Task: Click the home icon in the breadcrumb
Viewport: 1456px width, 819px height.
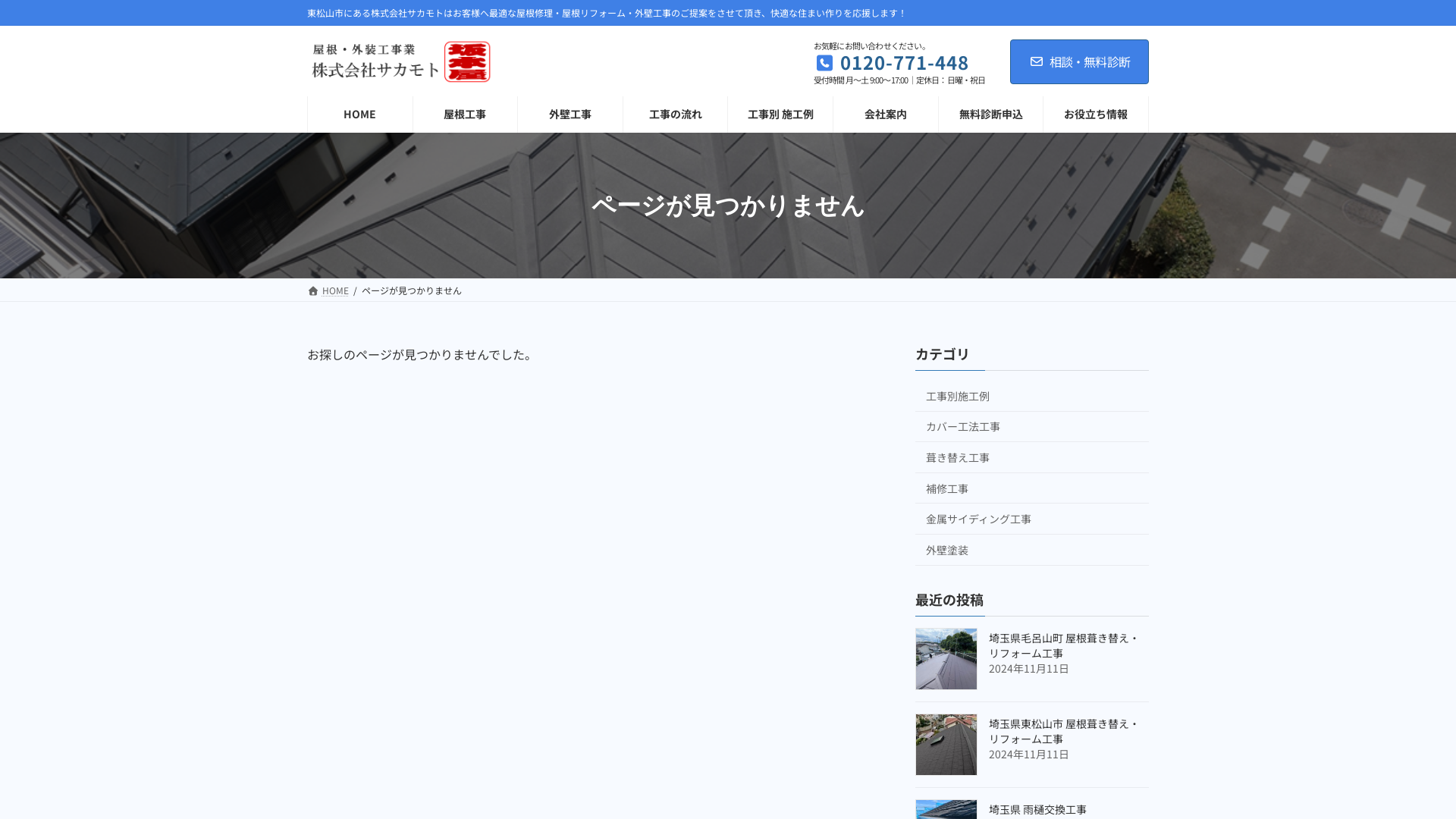Action: (x=313, y=290)
